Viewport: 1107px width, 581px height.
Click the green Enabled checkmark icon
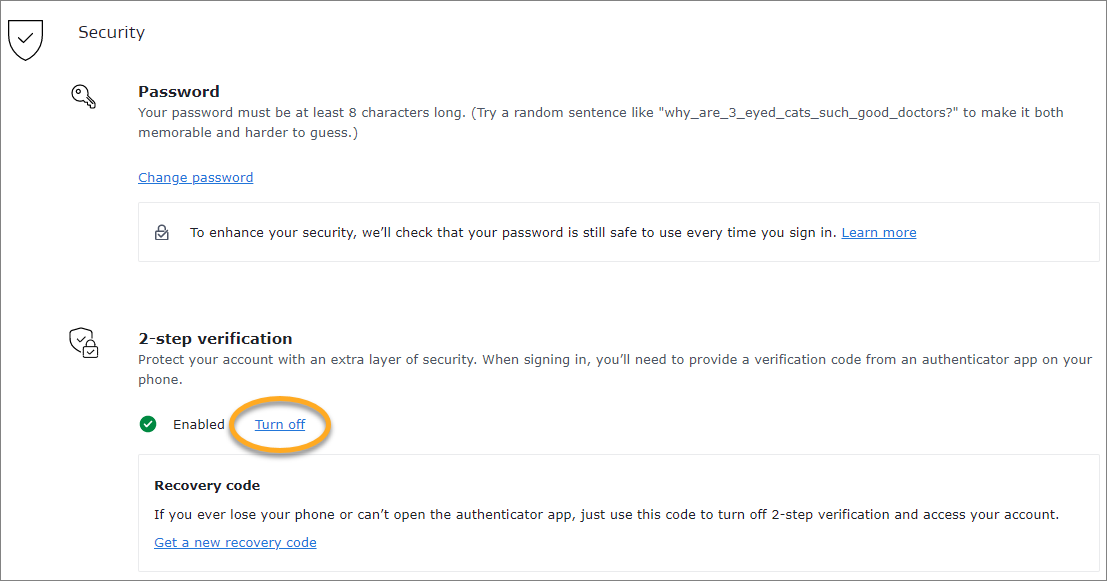point(148,424)
